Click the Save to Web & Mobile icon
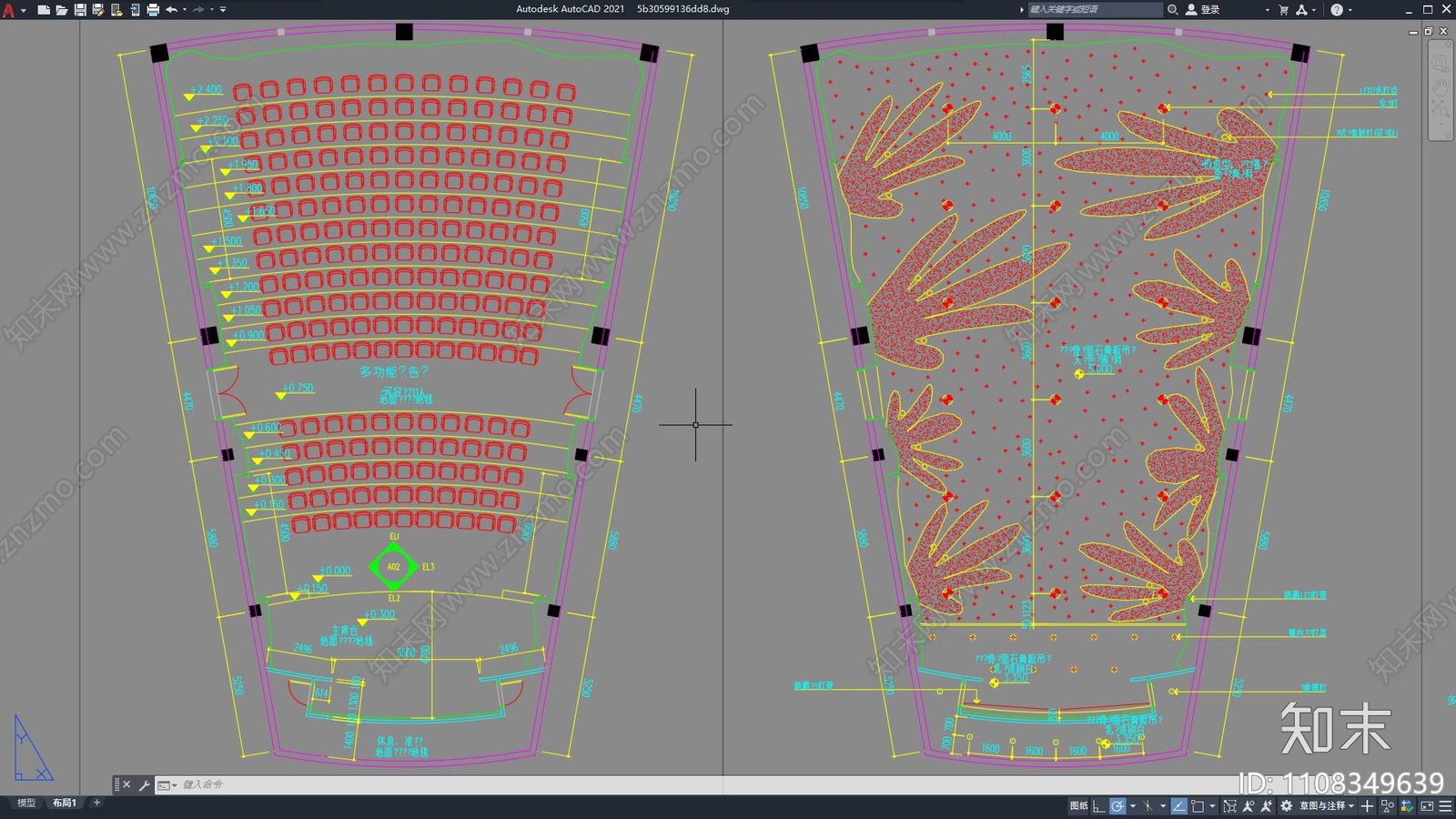The image size is (1456, 819). click(x=135, y=9)
